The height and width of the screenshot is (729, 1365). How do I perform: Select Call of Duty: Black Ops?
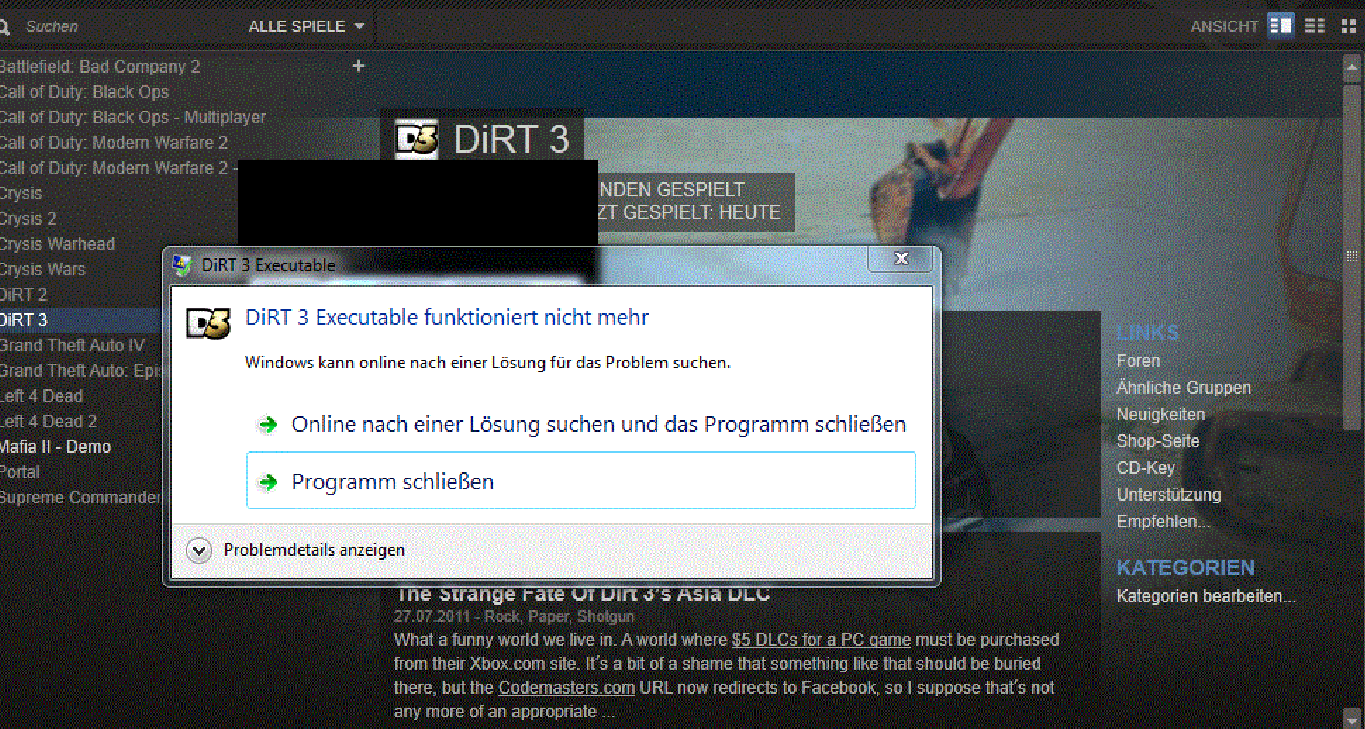tap(84, 92)
